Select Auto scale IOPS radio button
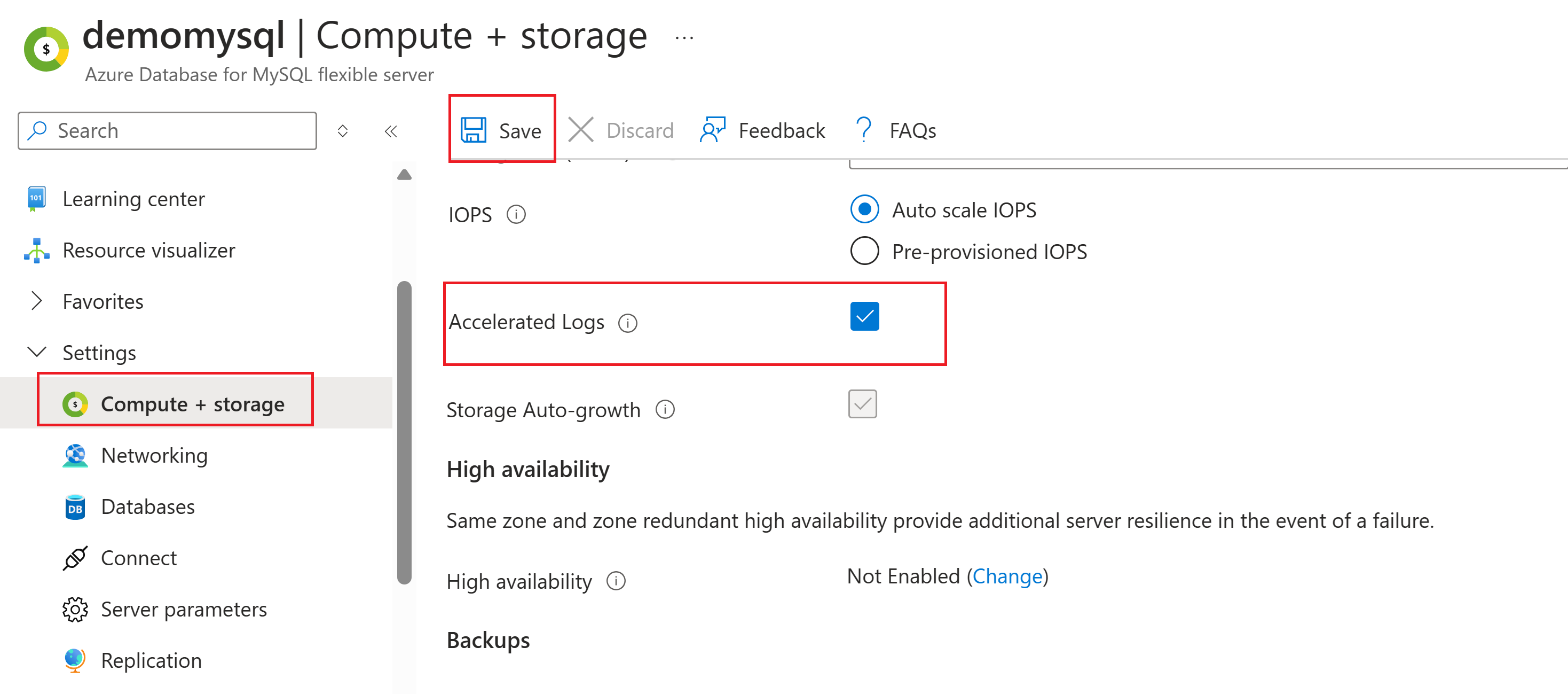The width and height of the screenshot is (1568, 694). 864,209
